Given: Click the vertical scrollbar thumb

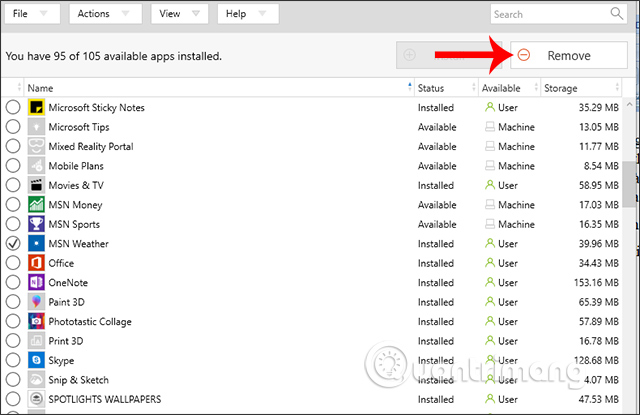Looking at the screenshot, I should click(629, 184).
